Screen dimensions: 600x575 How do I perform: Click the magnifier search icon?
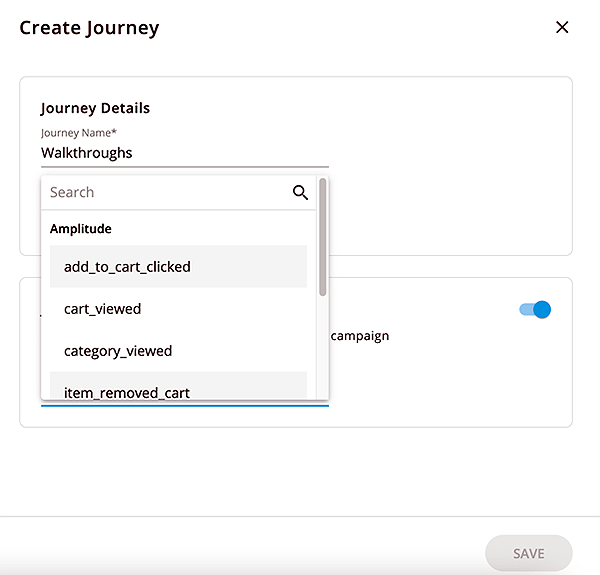[x=300, y=192]
